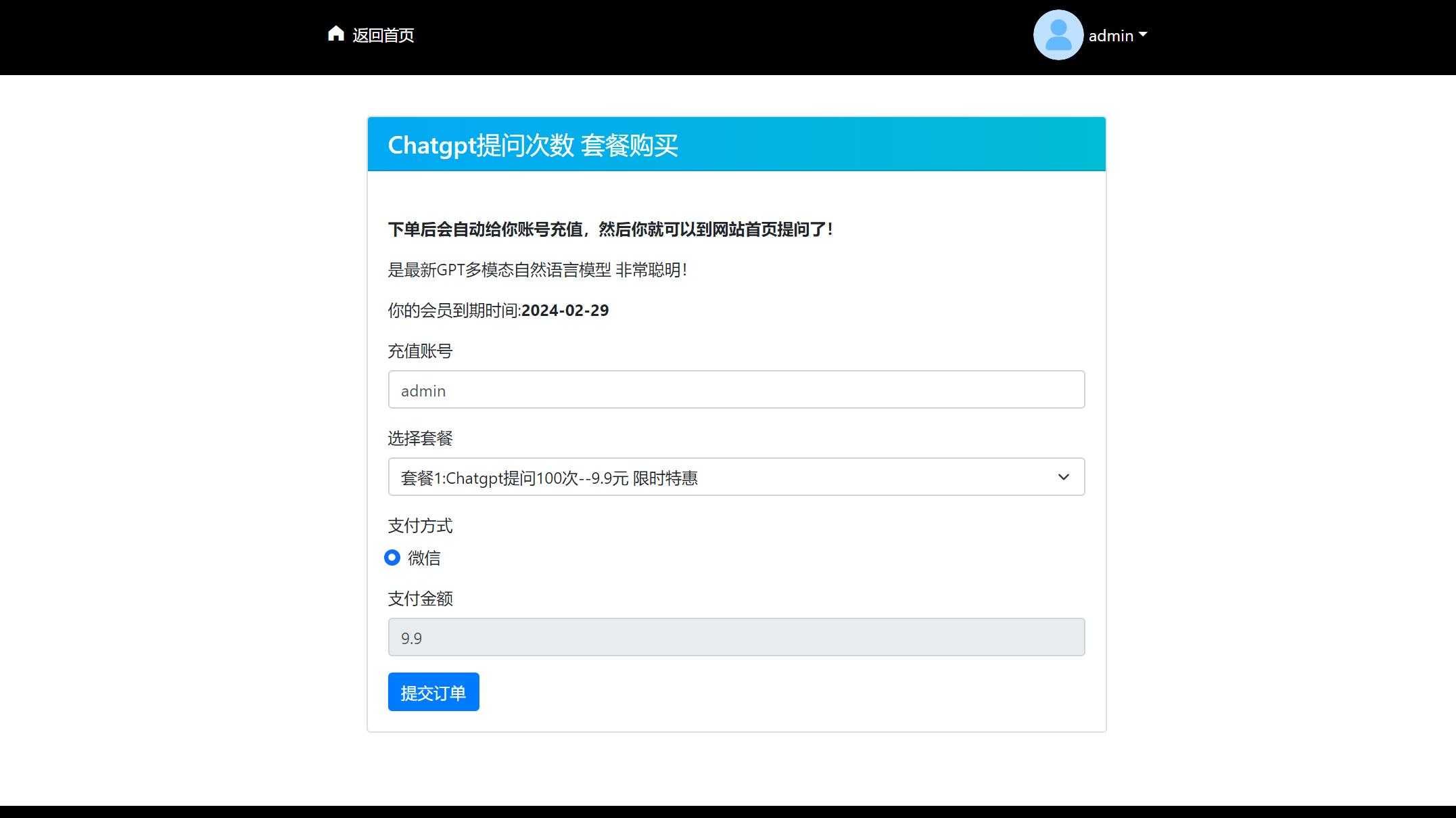Viewport: 1456px width, 818px height.
Task: Click the admin label in the navbar
Action: pos(1111,35)
